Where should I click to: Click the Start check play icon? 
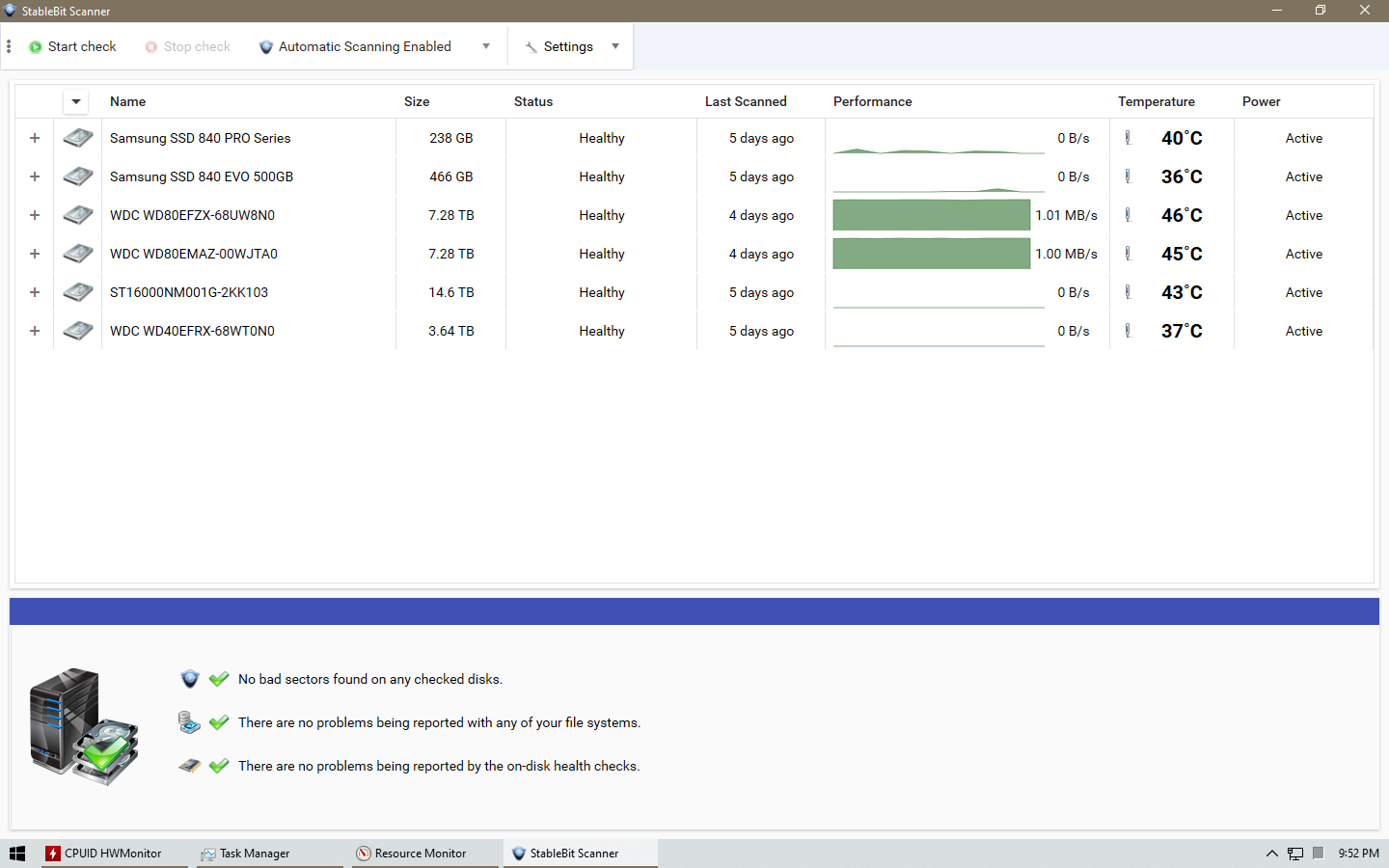36,47
